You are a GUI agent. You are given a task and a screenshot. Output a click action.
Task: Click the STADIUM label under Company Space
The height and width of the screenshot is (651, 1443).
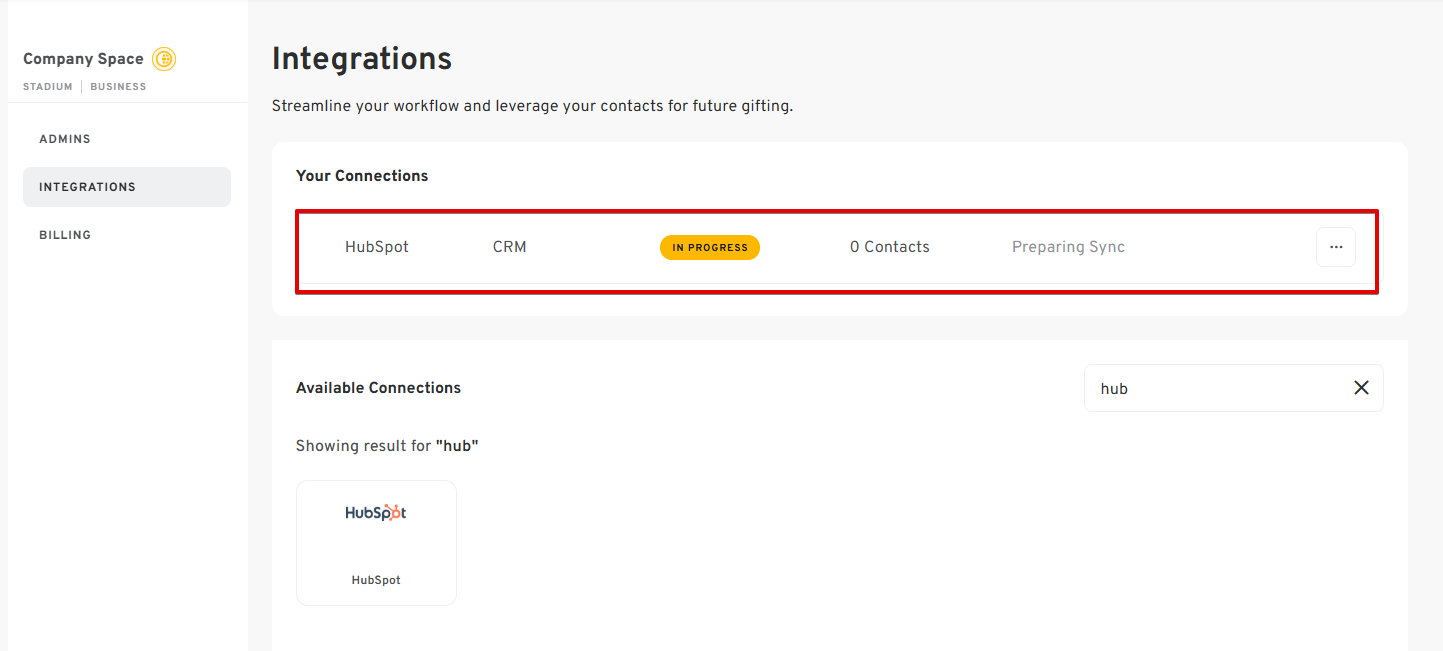pos(48,87)
